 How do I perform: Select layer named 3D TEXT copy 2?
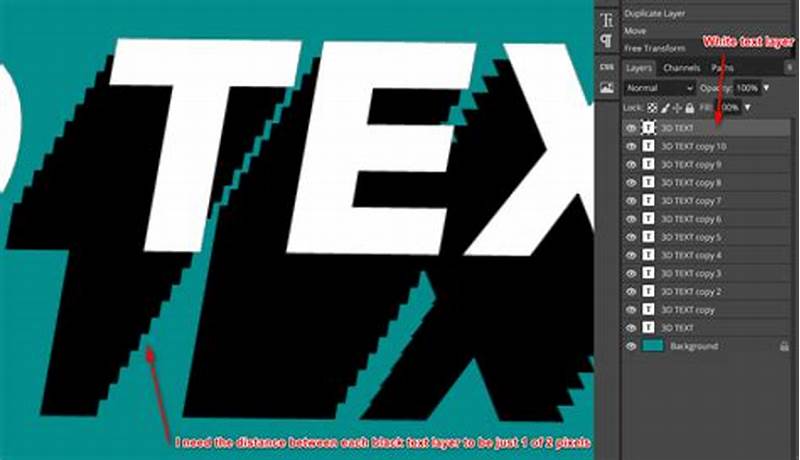[x=691, y=292]
